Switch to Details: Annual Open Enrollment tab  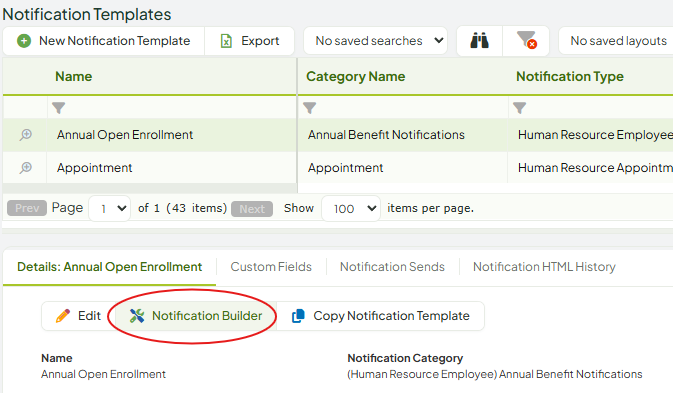coord(109,267)
